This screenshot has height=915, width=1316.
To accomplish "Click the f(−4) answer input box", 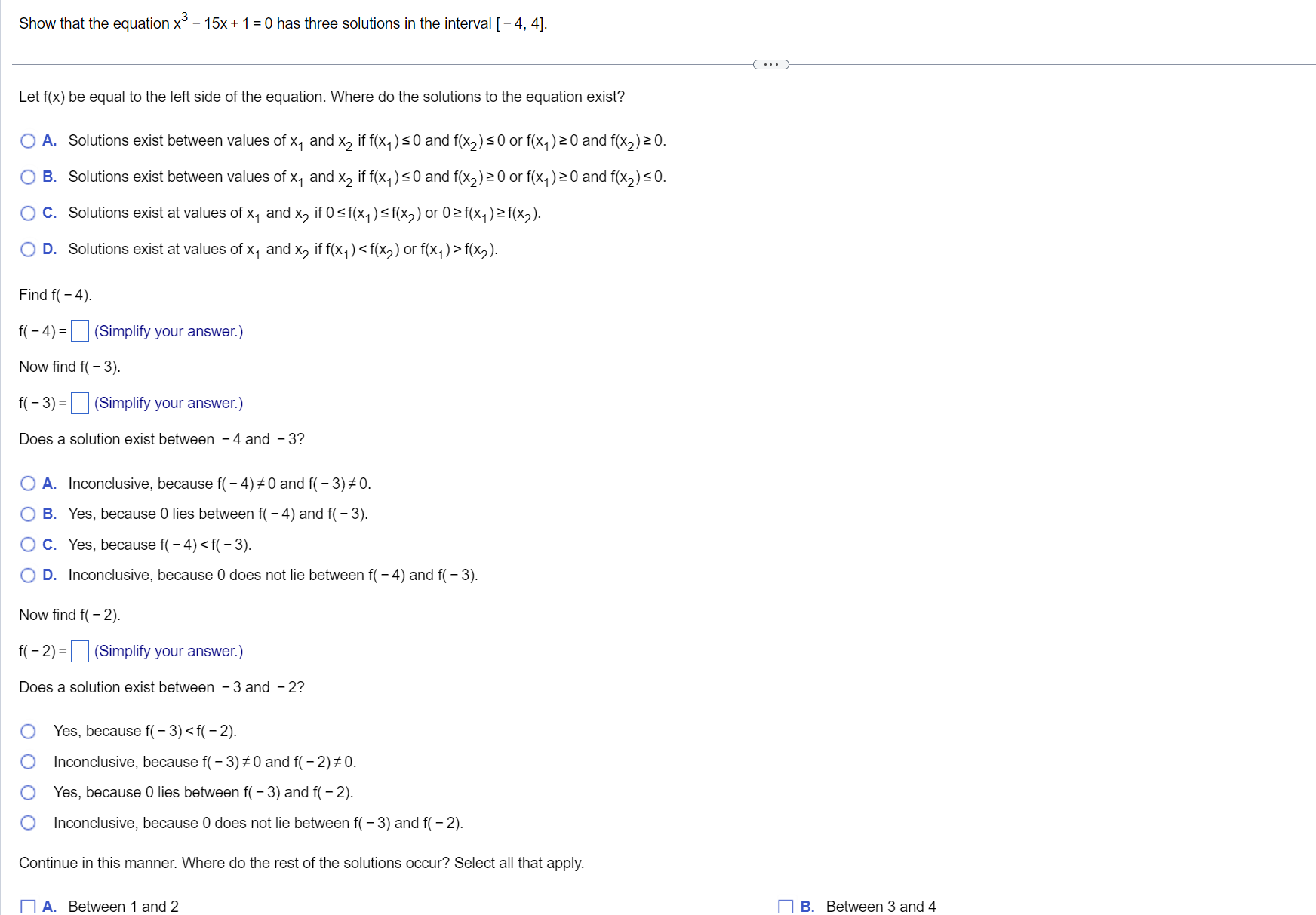I will tap(79, 330).
